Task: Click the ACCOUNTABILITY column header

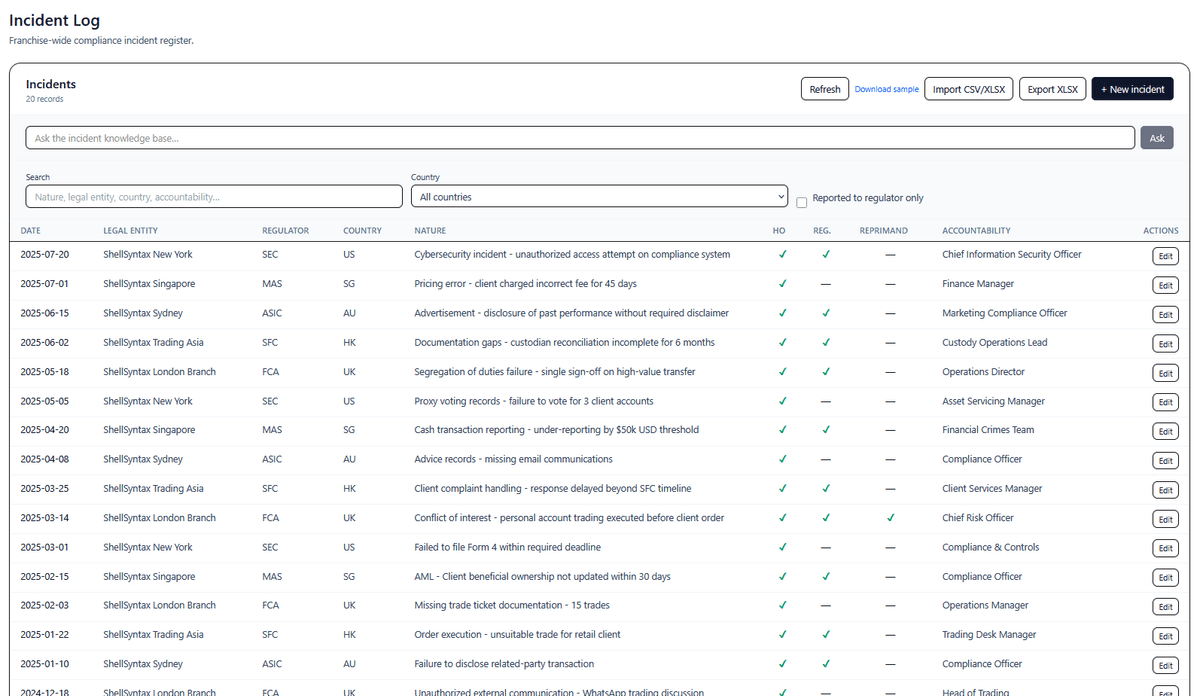Action: [x=976, y=231]
